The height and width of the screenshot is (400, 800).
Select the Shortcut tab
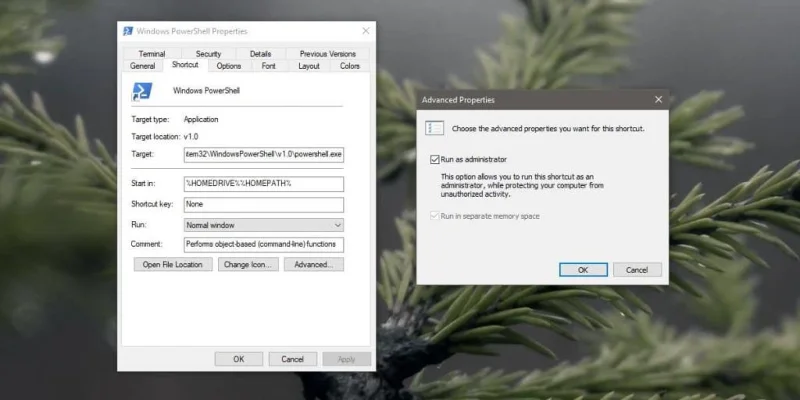185,65
